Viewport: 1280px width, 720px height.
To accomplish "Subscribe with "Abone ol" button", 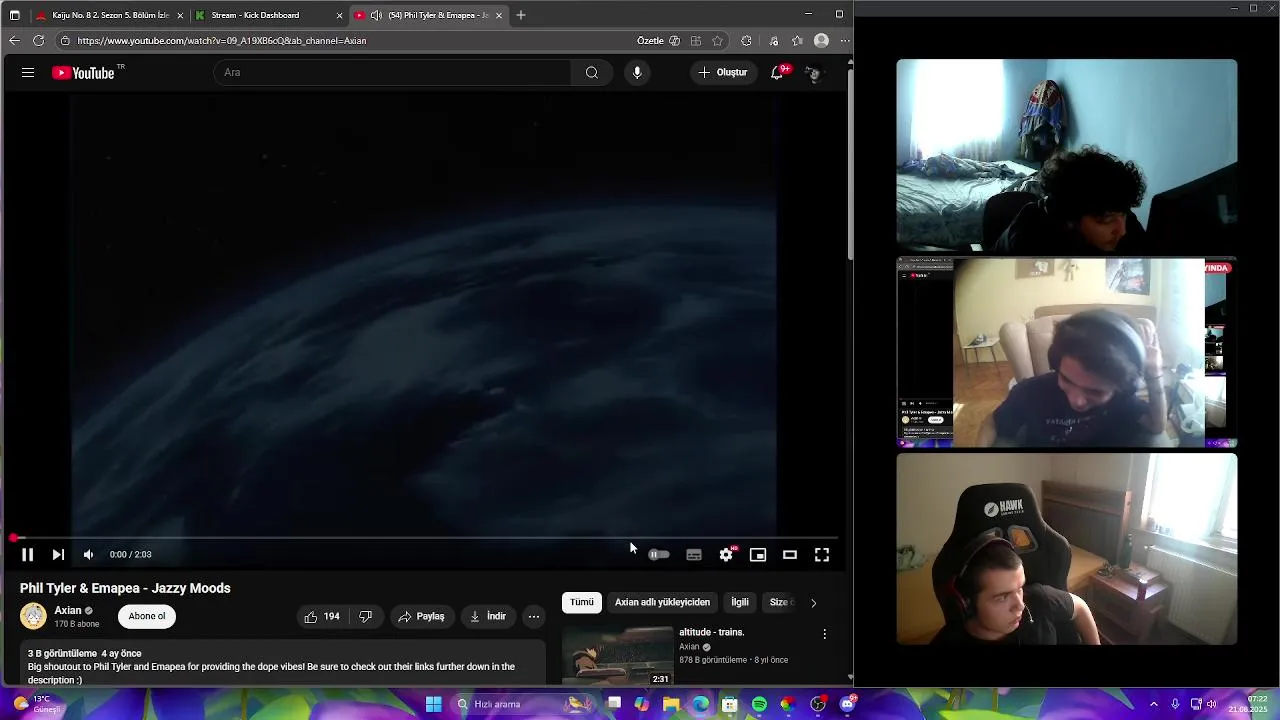I will pos(147,616).
